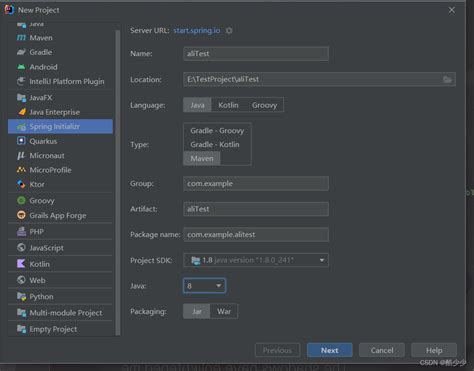Browse location with the folder icon

point(447,79)
